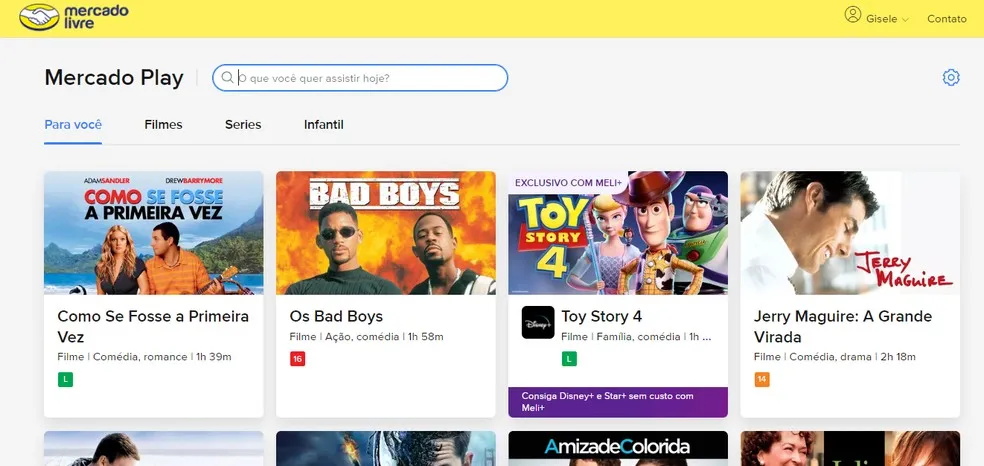Image resolution: width=984 pixels, height=466 pixels.
Task: Click the Disney+ logo on Toy Story 4
Action: (x=538, y=322)
